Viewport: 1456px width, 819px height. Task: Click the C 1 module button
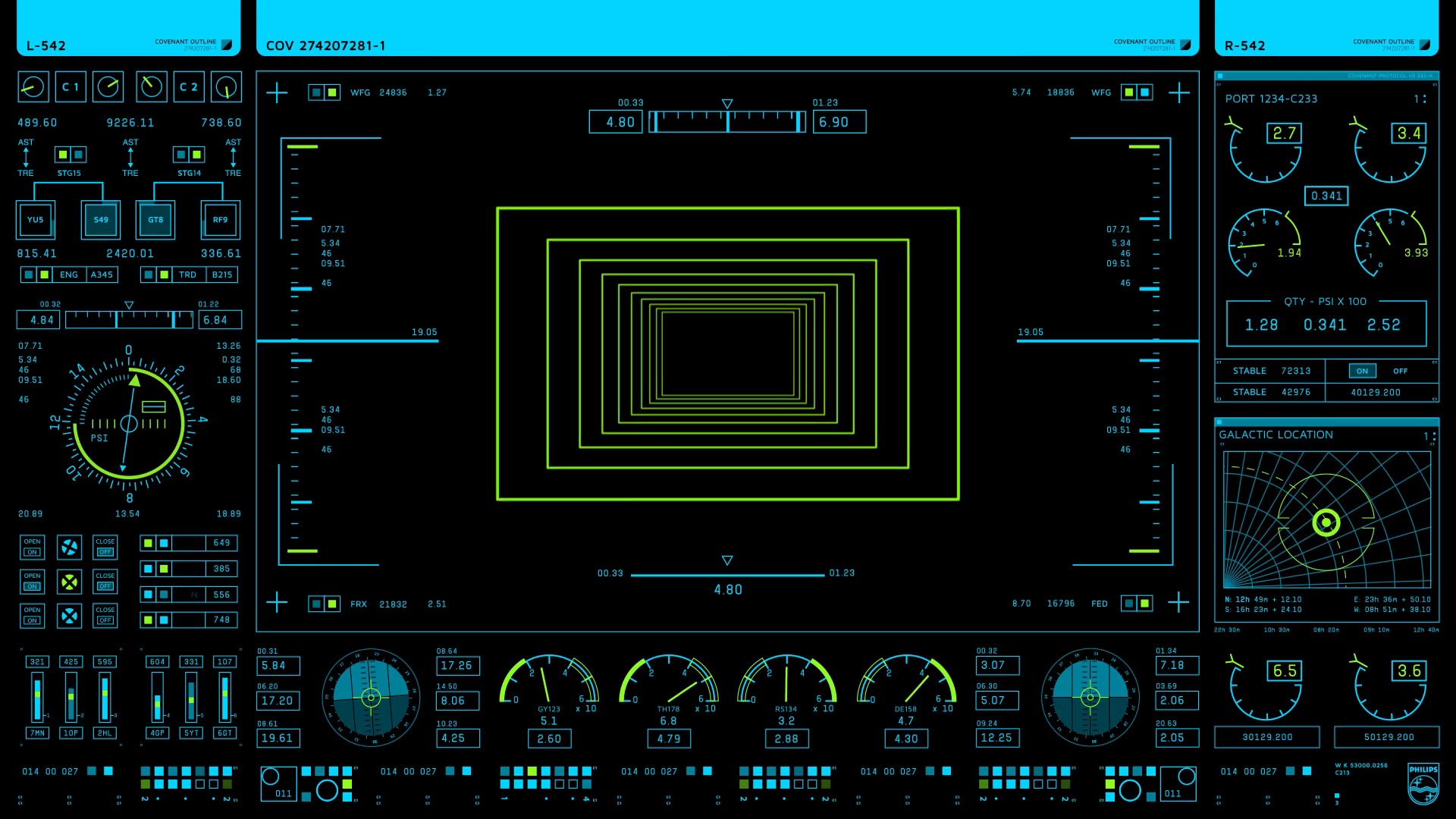71,87
